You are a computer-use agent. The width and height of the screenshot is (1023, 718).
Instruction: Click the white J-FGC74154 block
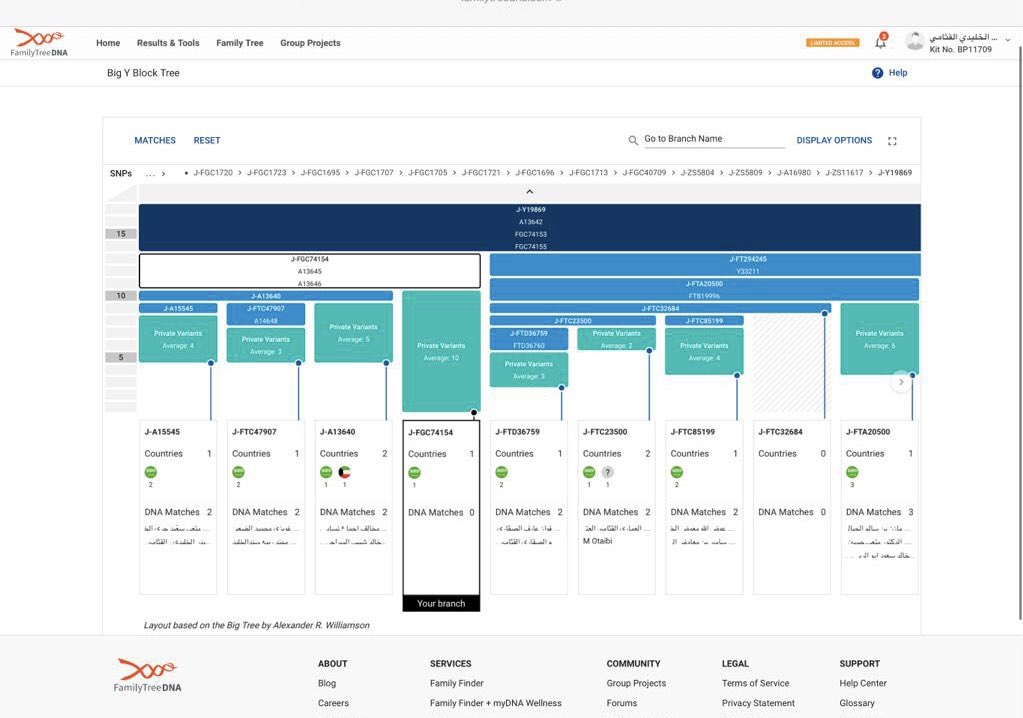point(310,271)
